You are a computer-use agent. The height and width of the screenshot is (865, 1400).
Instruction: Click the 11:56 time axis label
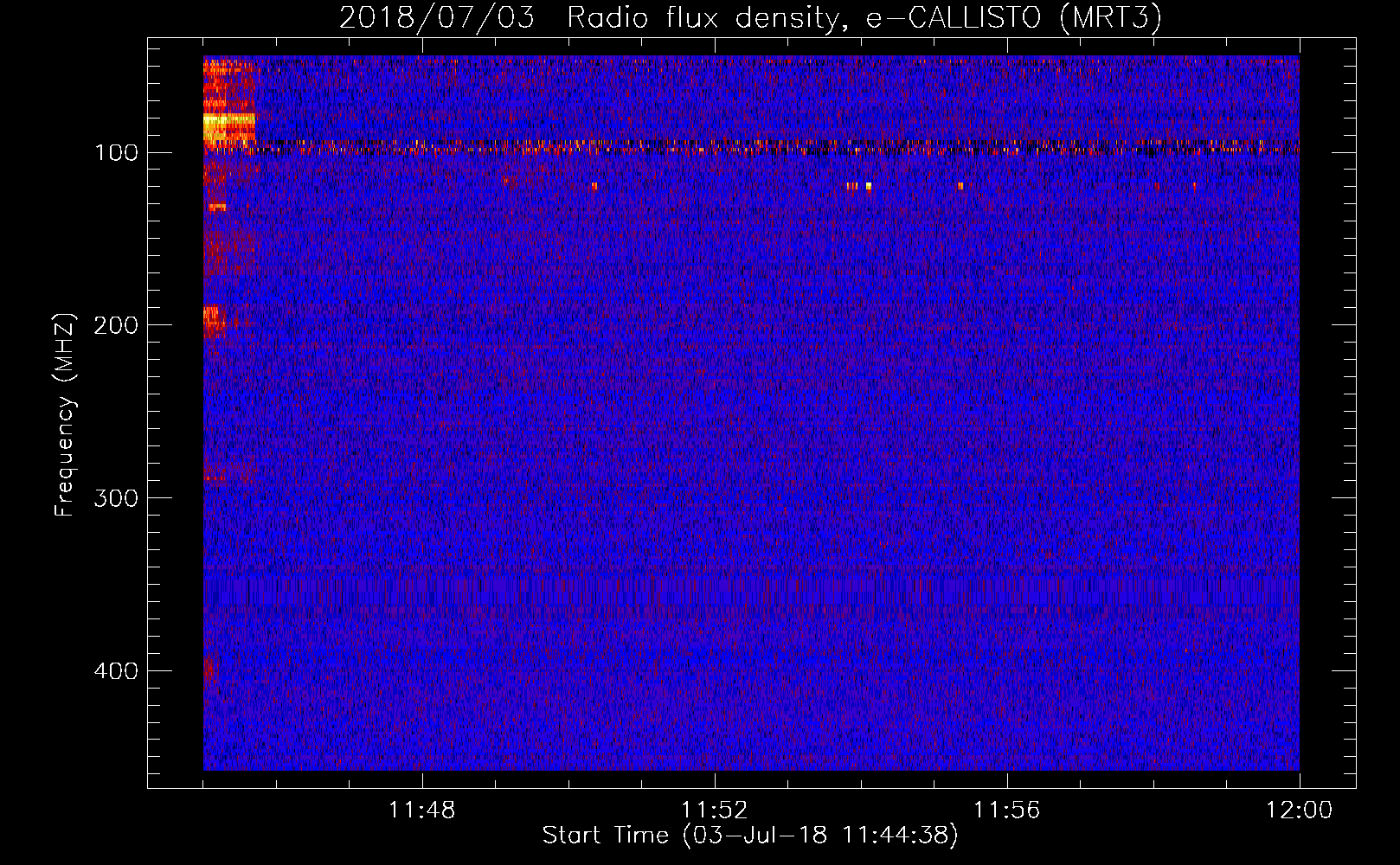pos(1006,811)
